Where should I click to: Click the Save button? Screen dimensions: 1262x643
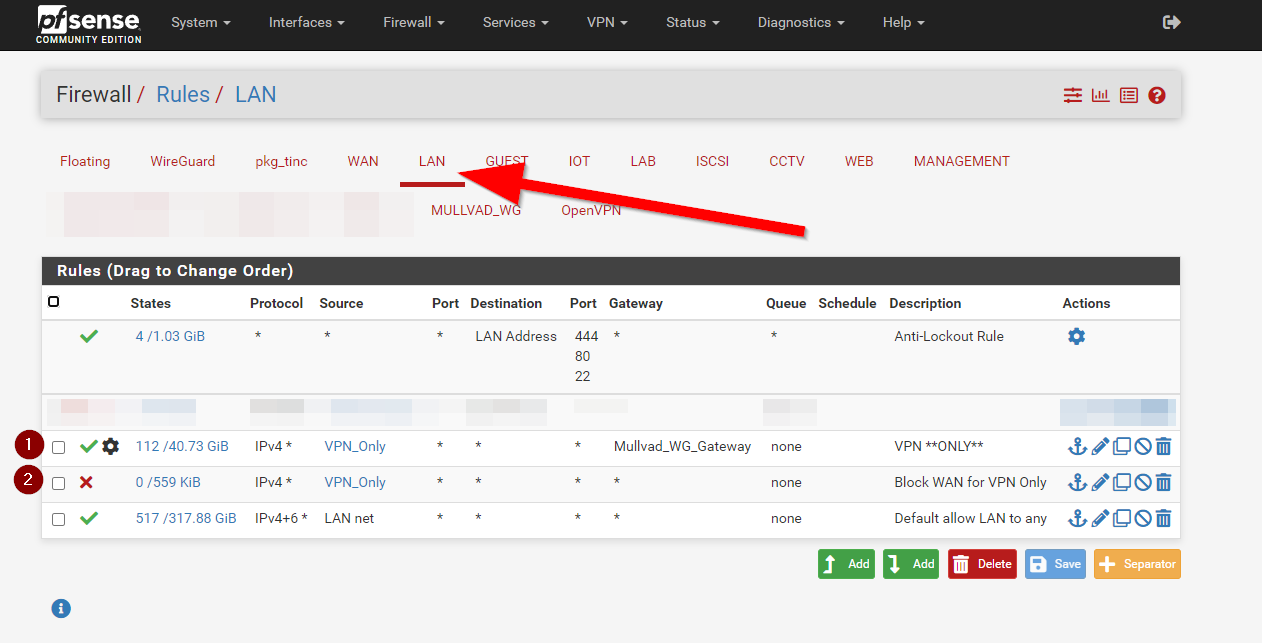click(x=1055, y=564)
